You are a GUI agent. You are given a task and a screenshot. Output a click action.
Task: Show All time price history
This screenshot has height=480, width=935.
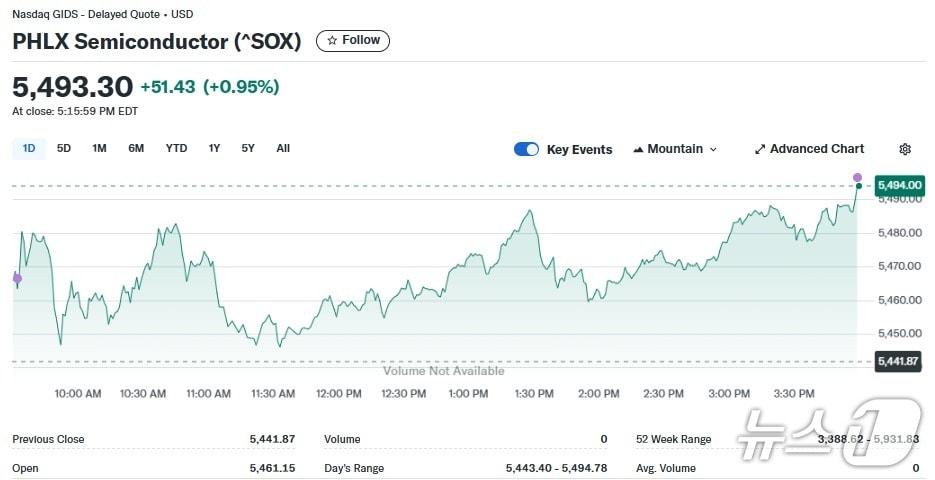[283, 148]
